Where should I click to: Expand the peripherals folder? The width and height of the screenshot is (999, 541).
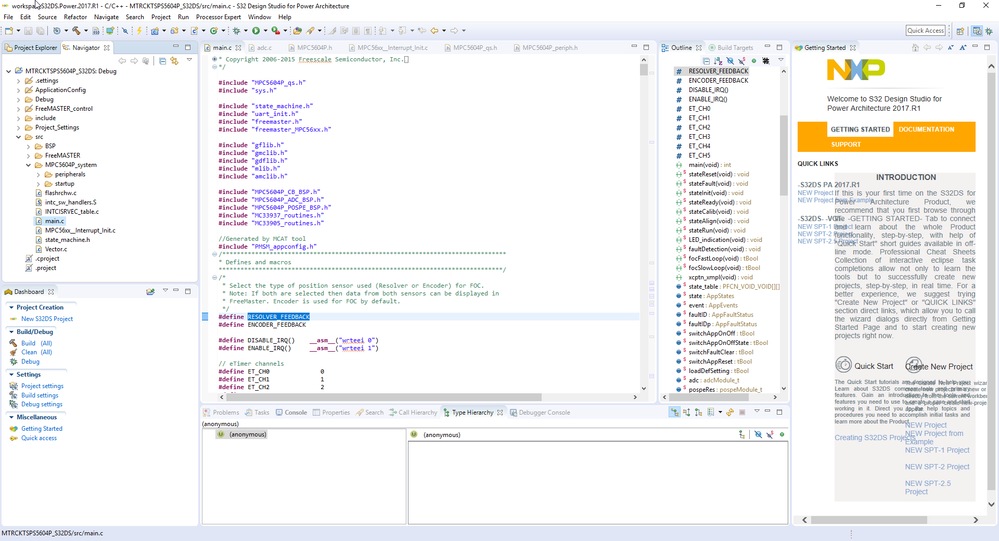(38, 175)
